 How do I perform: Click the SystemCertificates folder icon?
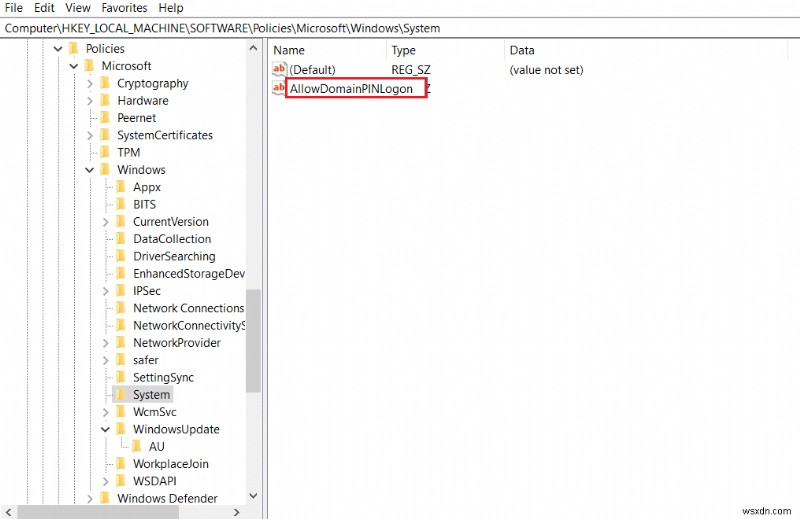(x=105, y=135)
